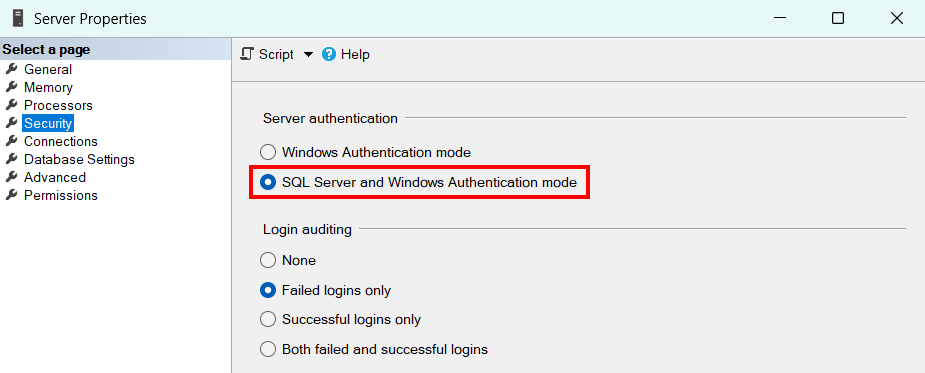
Task: Select Both failed and successful logins
Action: 268,349
